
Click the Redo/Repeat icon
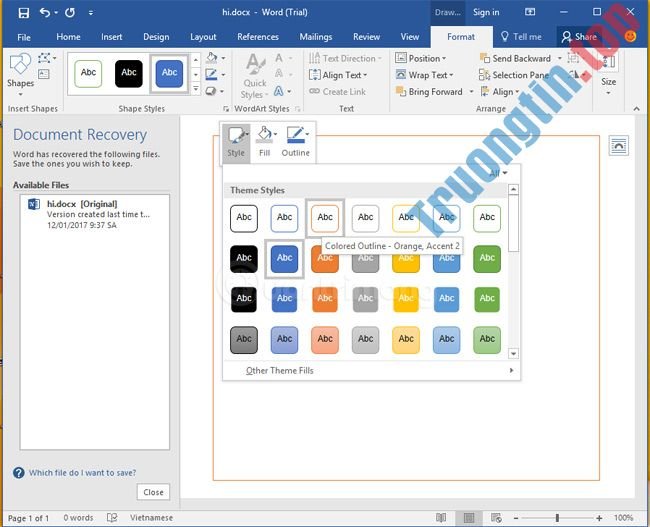(70, 12)
